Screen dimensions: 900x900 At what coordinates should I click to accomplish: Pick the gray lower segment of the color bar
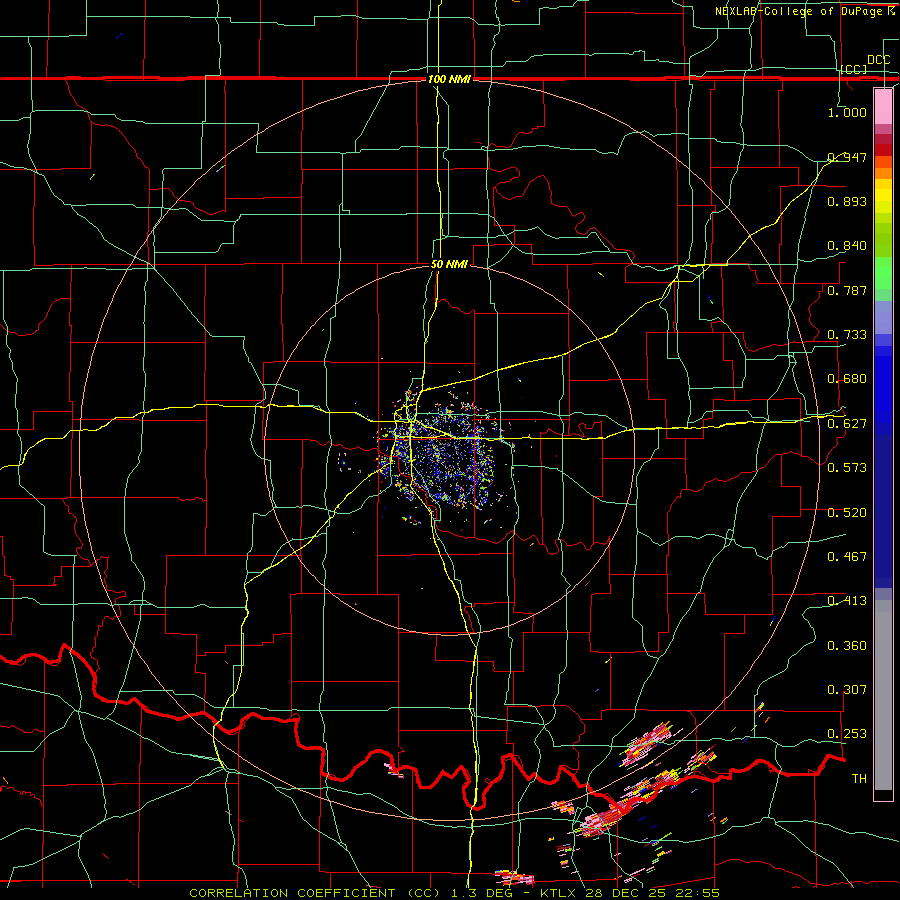click(x=883, y=695)
